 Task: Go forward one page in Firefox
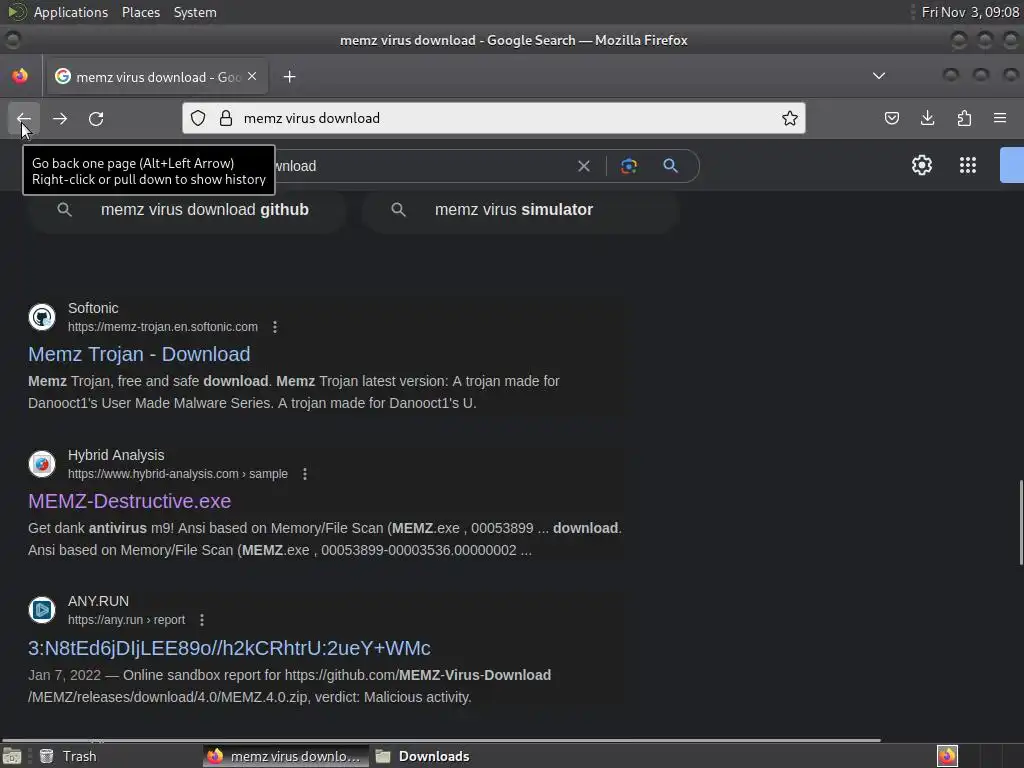(60, 118)
